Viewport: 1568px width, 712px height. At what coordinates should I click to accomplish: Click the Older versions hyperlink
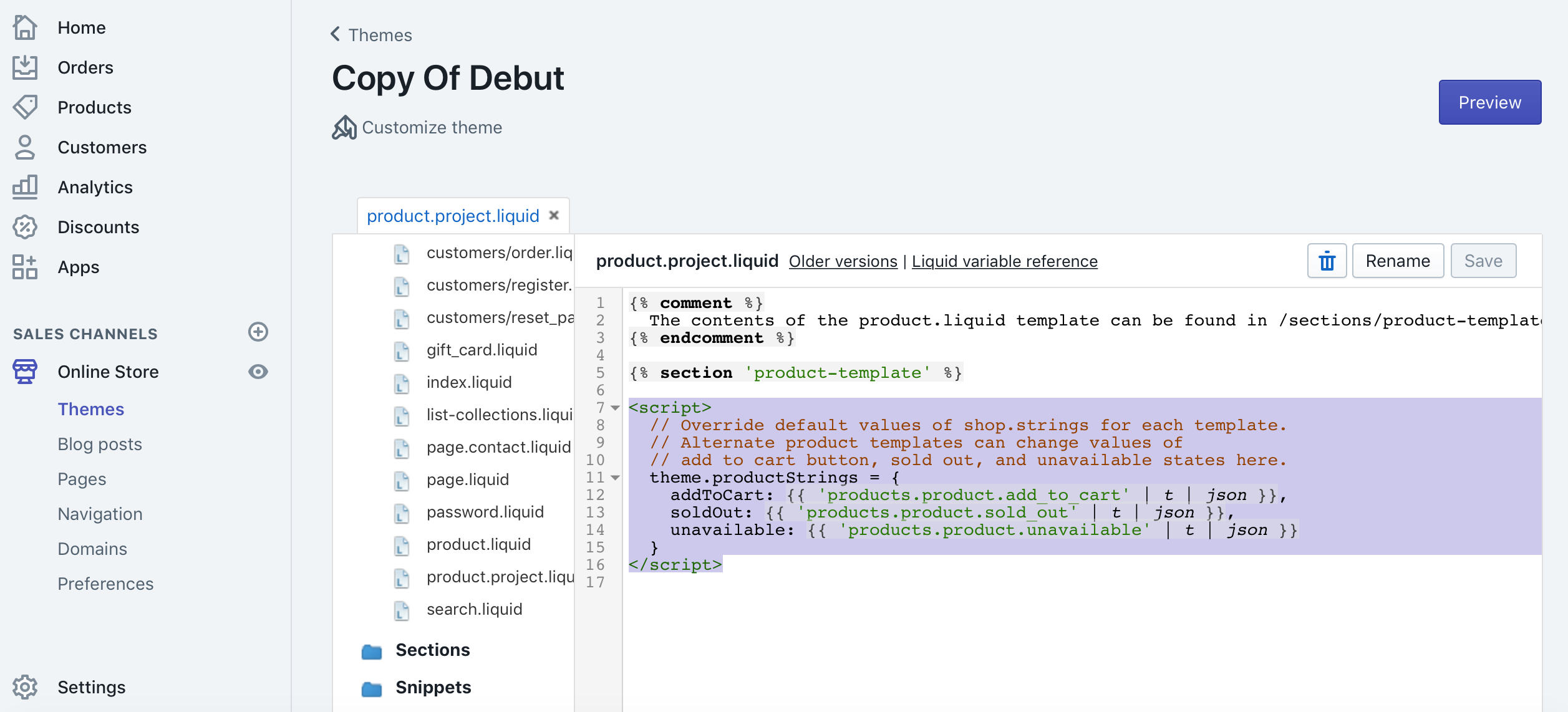(843, 261)
